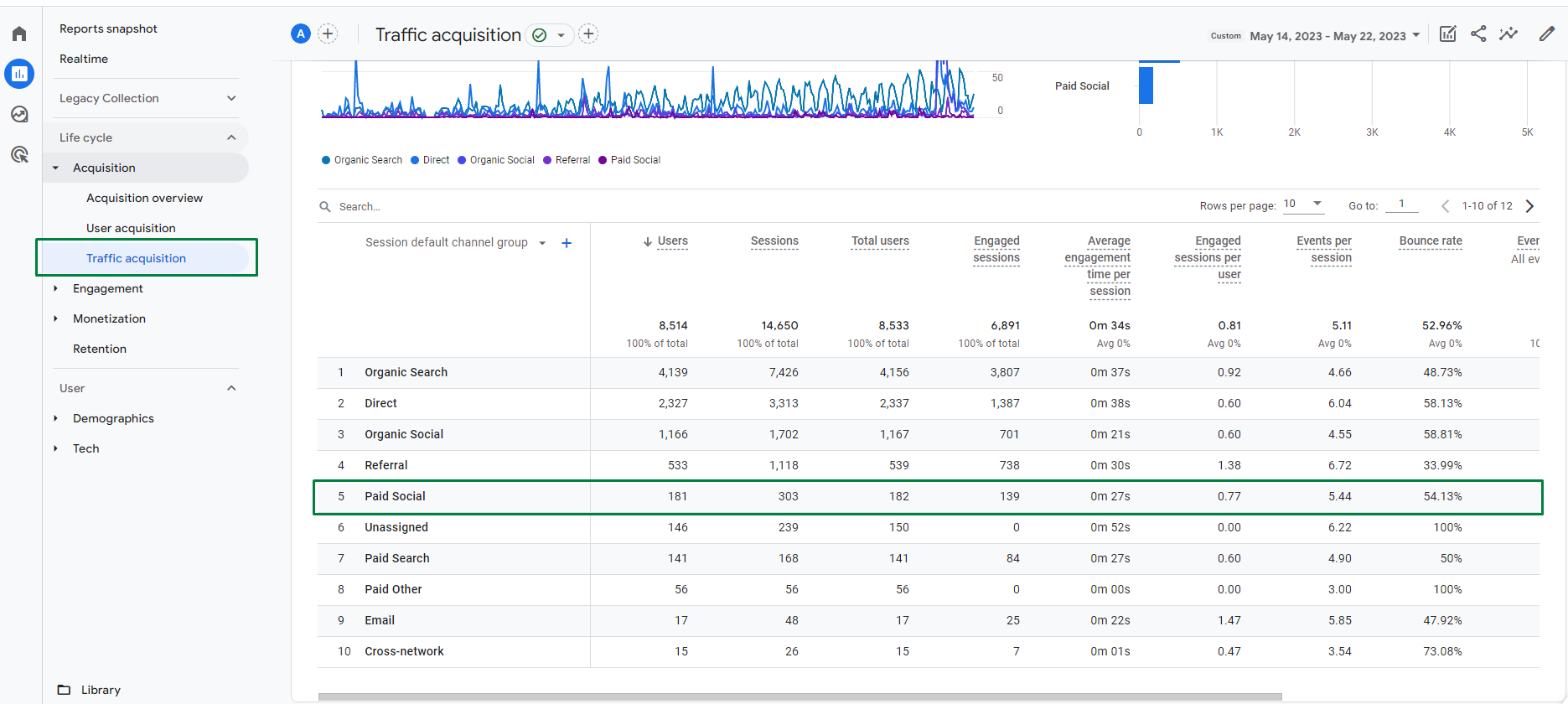Viewport: 1568px width, 704px height.
Task: Click the pencil Customize report icon
Action: [x=1547, y=34]
